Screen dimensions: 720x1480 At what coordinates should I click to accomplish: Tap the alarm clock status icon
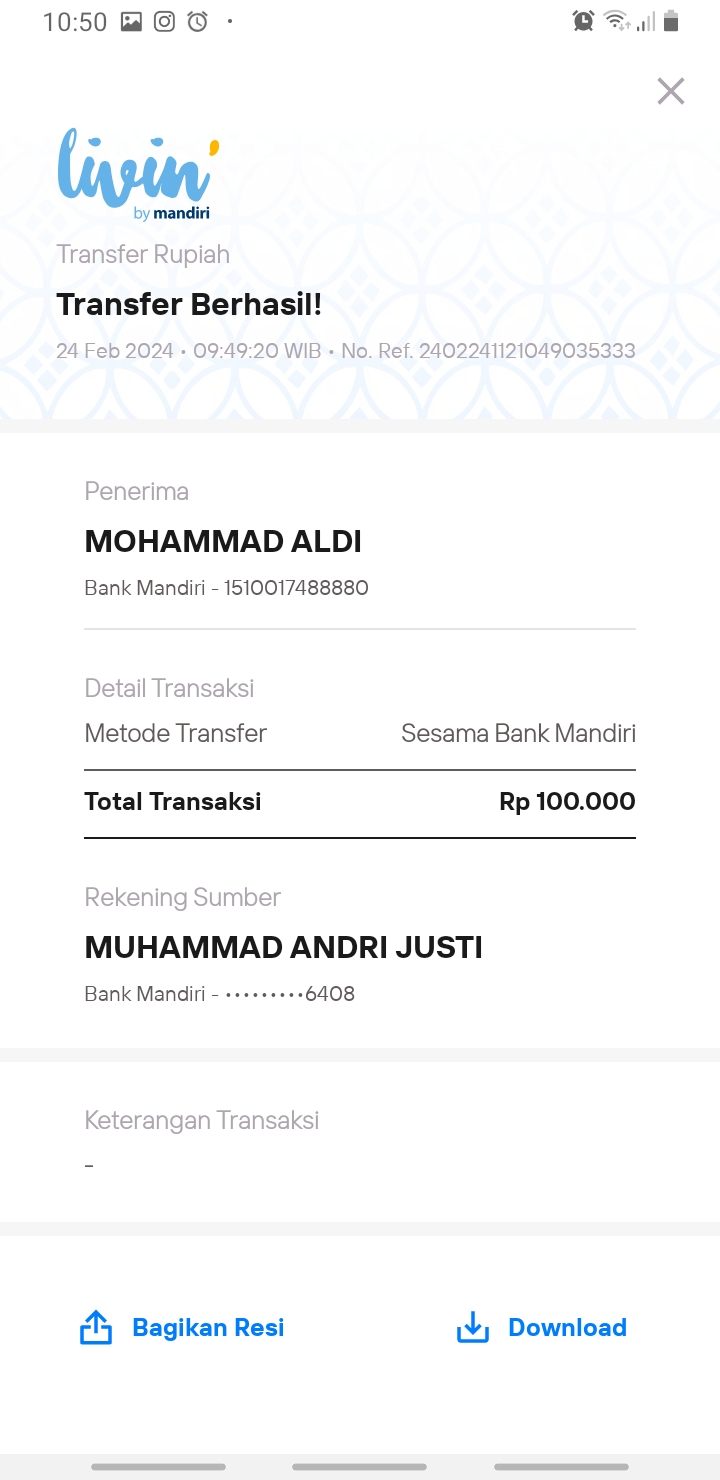[x=583, y=21]
